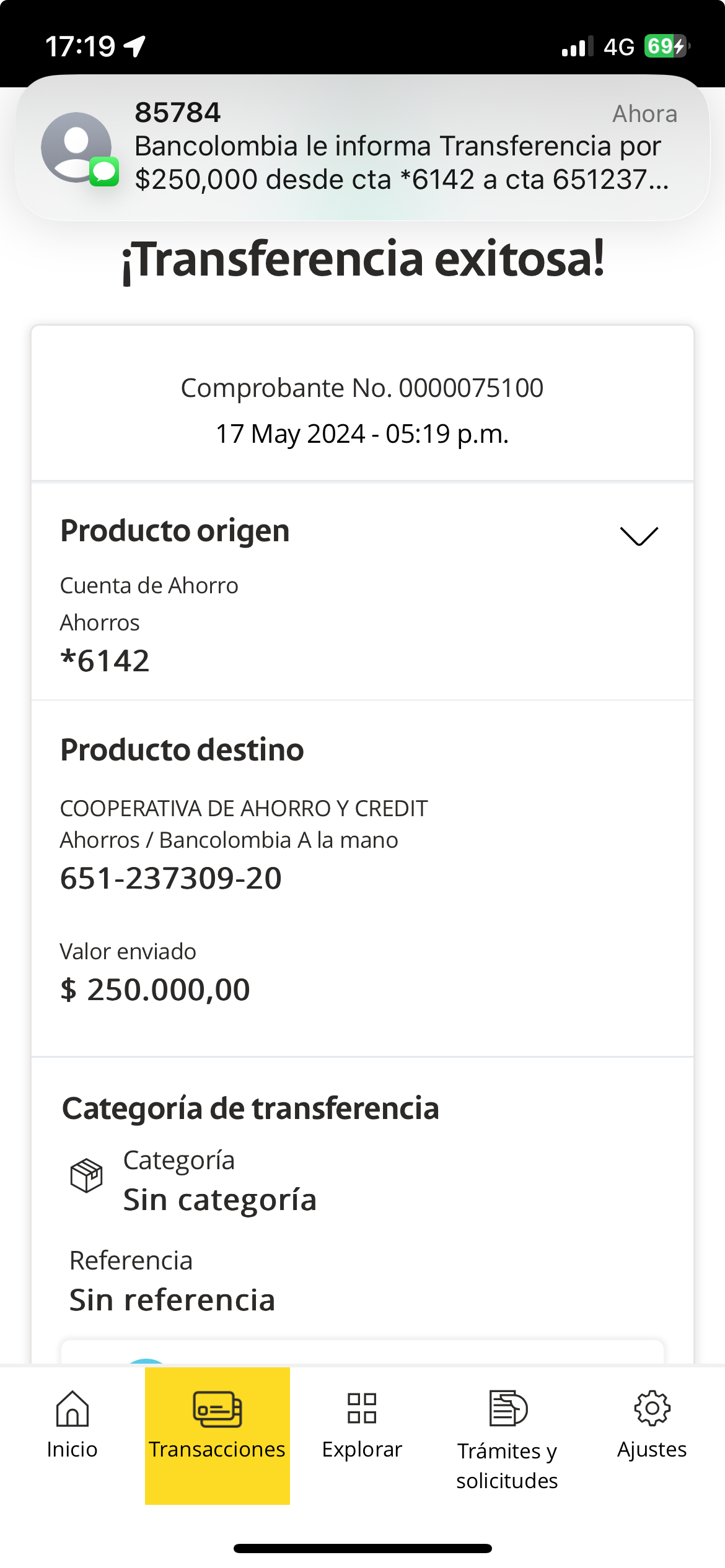
Task: Tap the 17:19 clock in status bar
Action: coord(80,46)
